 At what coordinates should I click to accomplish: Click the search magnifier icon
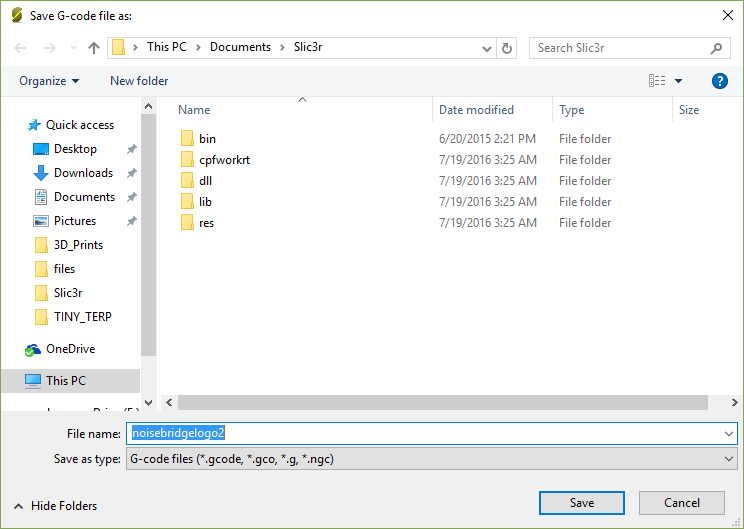point(716,48)
